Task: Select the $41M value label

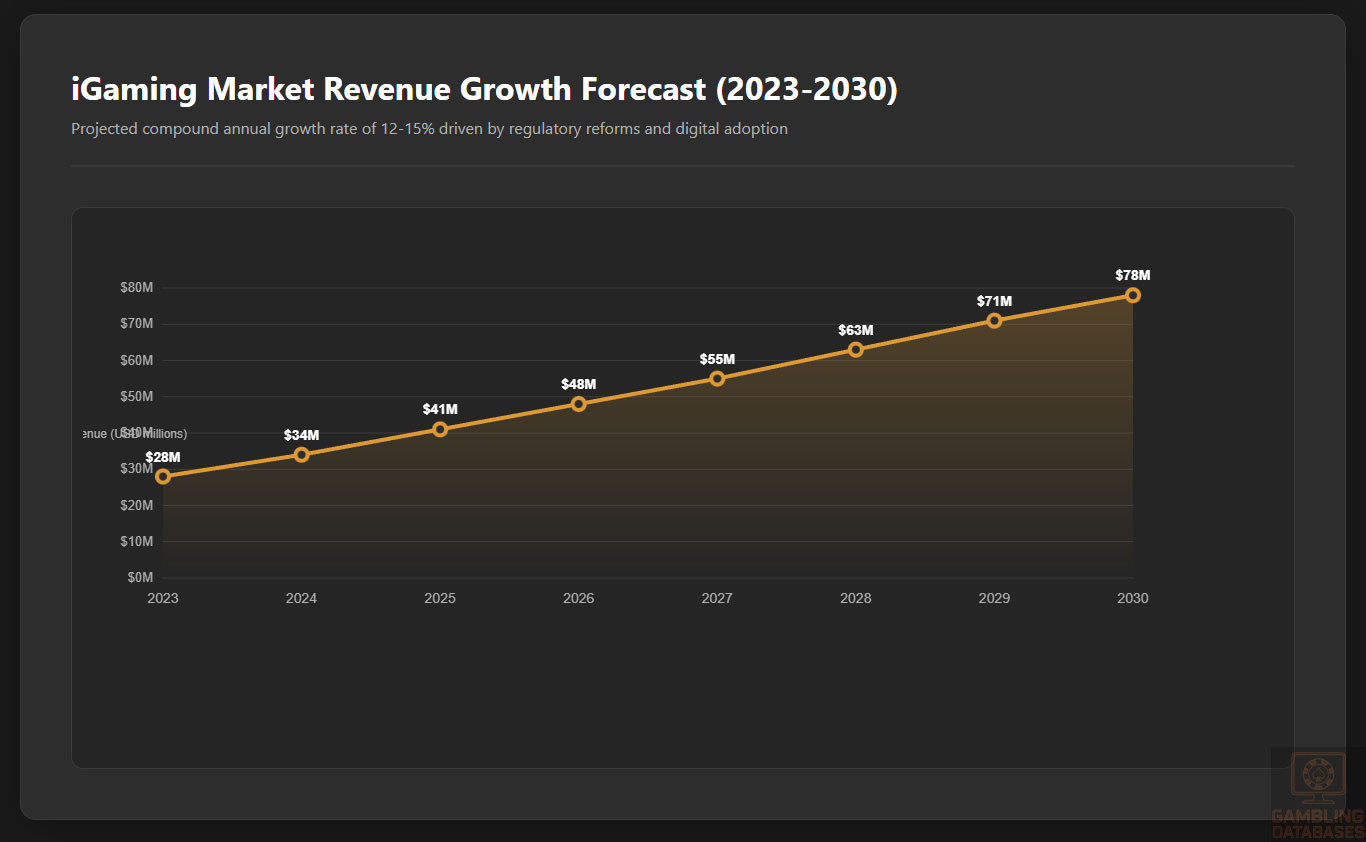Action: point(440,409)
